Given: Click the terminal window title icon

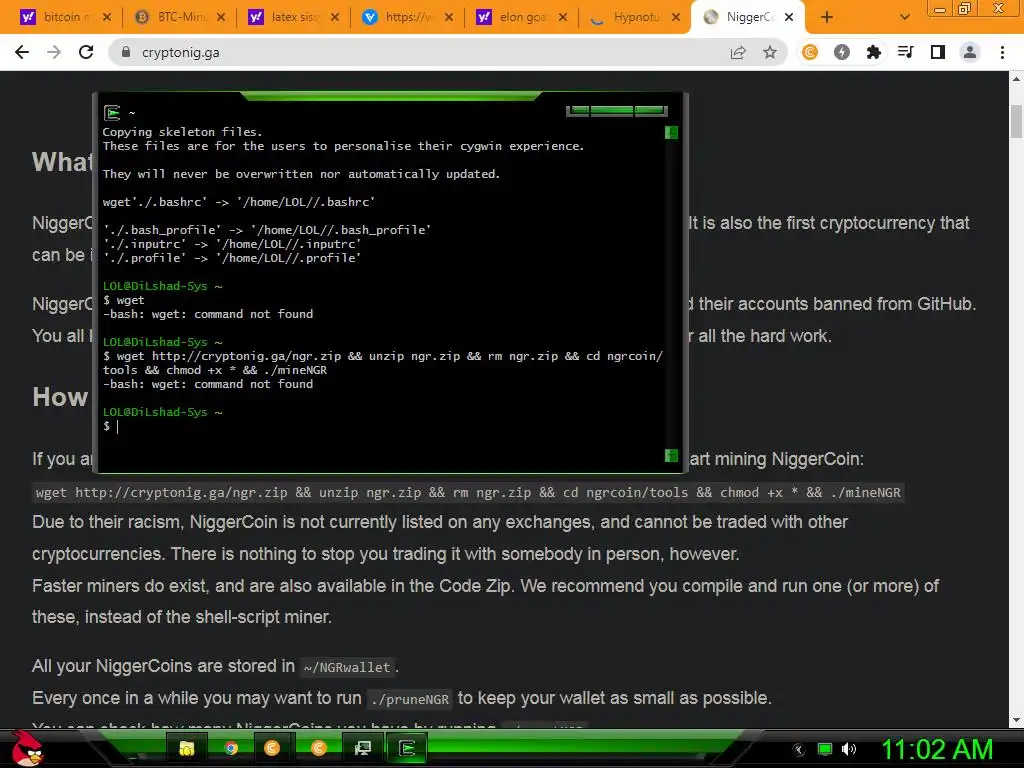Looking at the screenshot, I should click(x=112, y=113).
